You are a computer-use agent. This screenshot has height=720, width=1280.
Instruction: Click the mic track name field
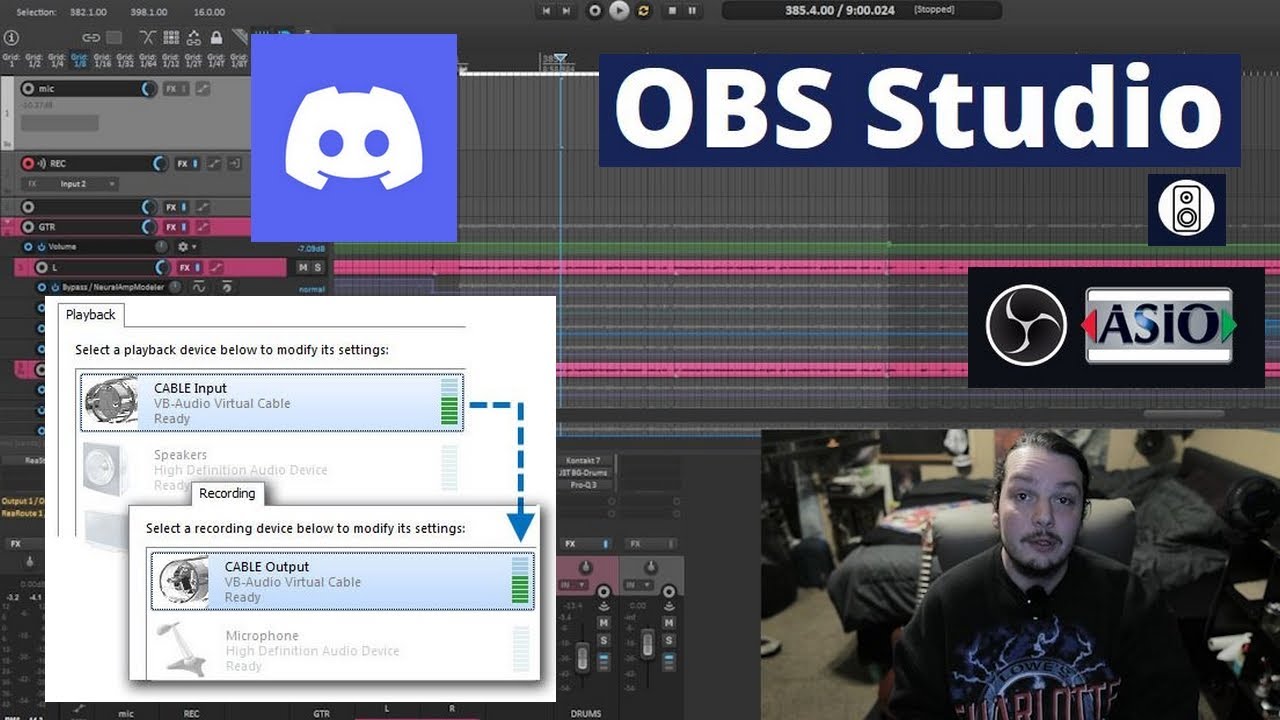88,88
